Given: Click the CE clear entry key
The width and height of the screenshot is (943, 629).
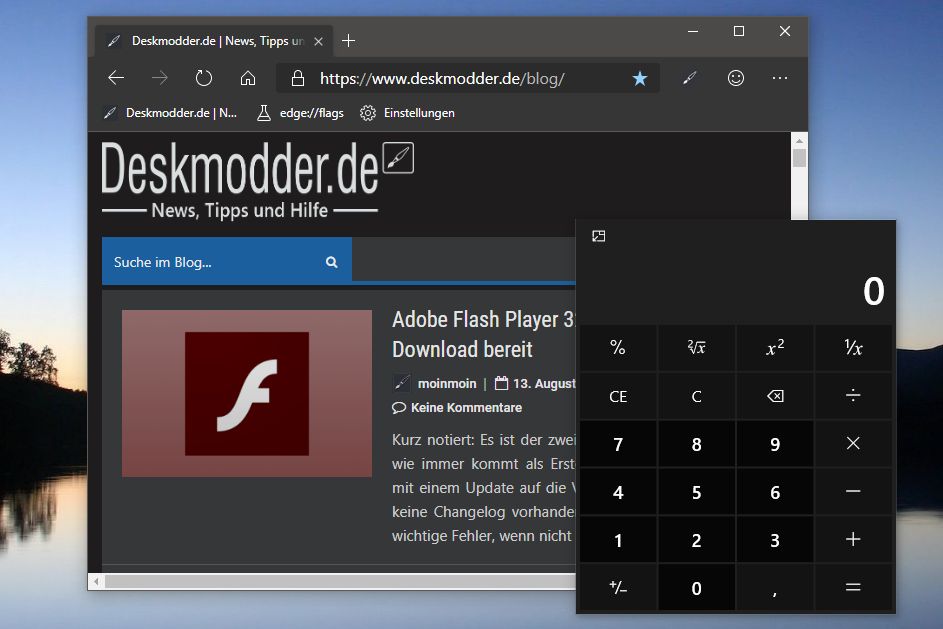Looking at the screenshot, I should (x=618, y=396).
